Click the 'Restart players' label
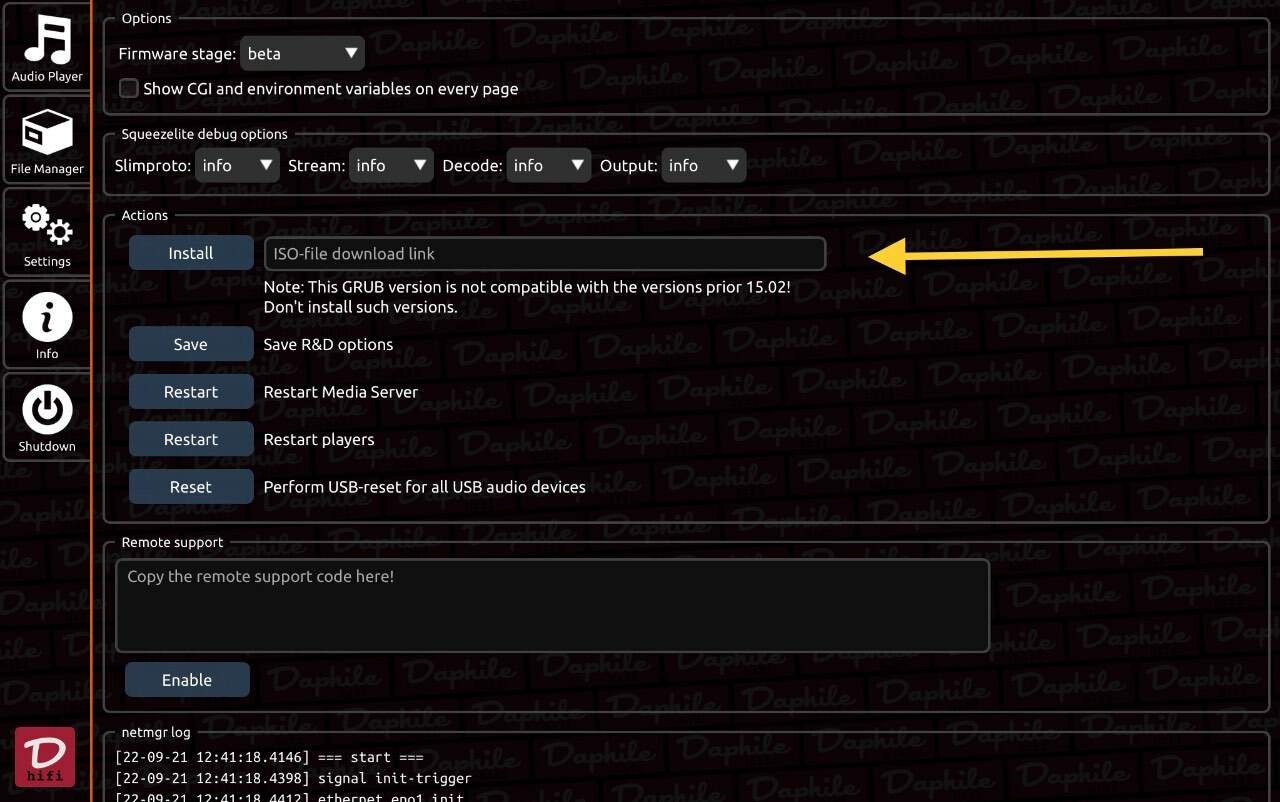This screenshot has height=802, width=1280. pyautogui.click(x=319, y=439)
